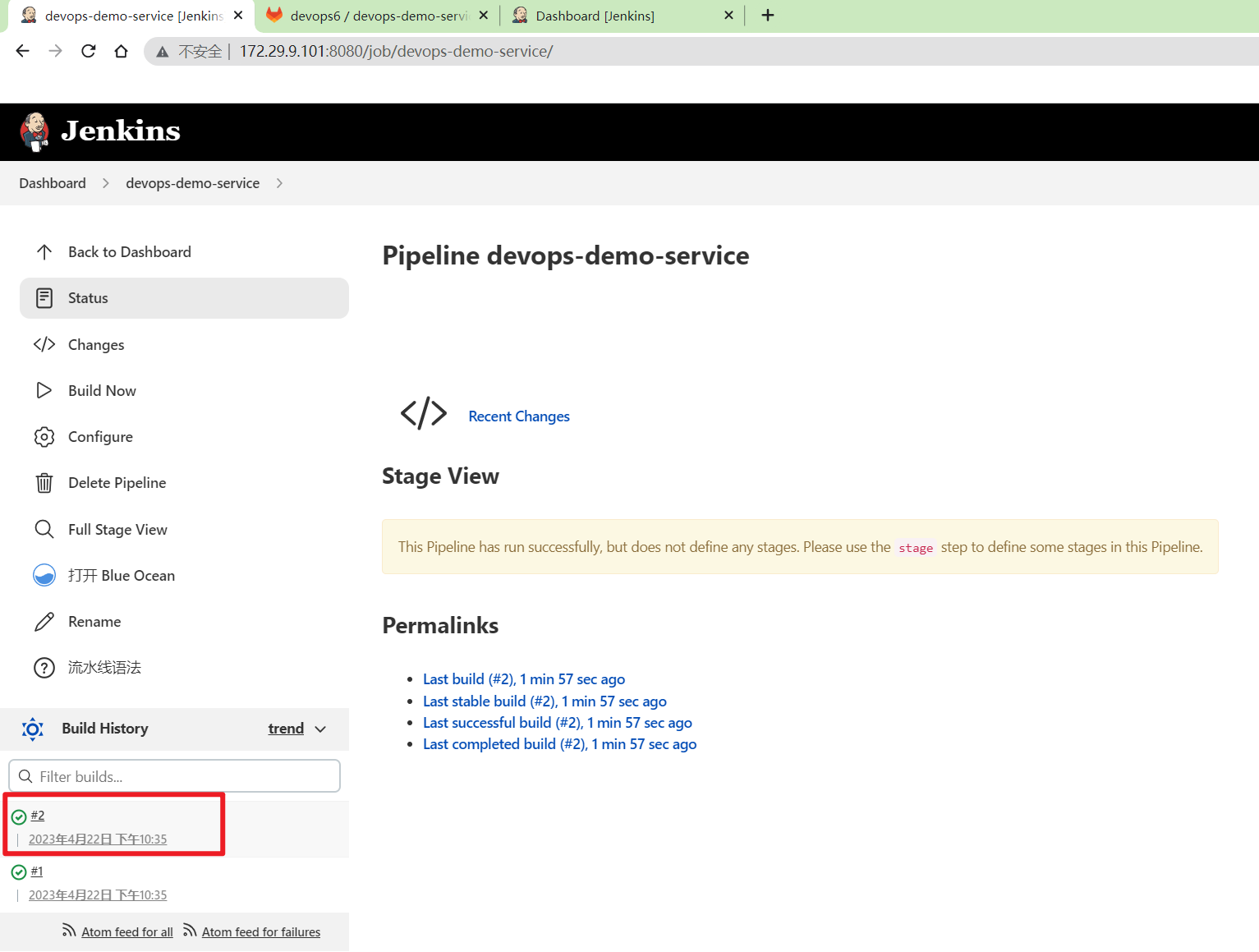The image size is (1259, 952).
Task: Click the Build History sun icon
Action: tap(33, 729)
